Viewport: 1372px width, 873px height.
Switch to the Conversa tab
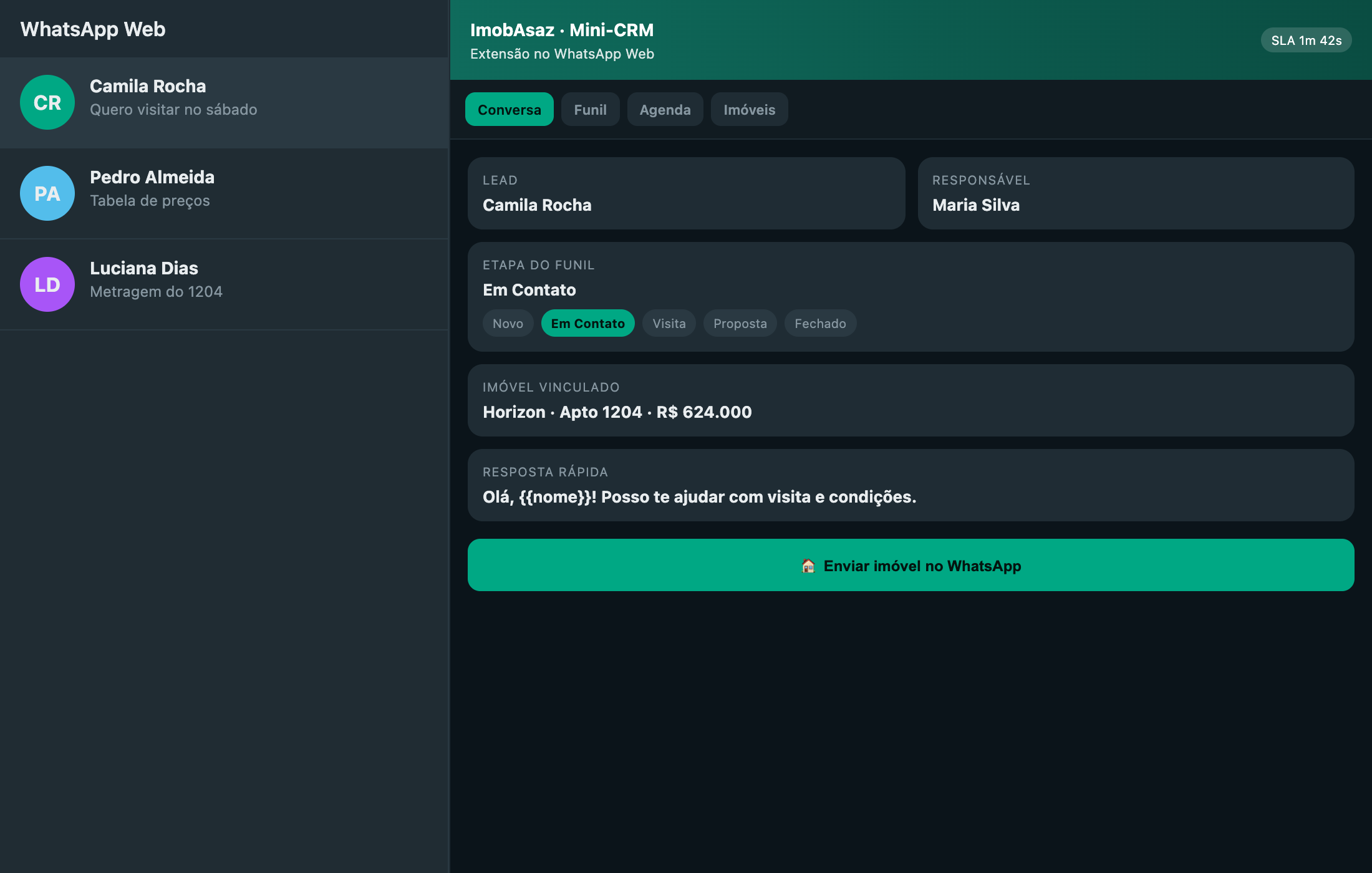point(510,109)
